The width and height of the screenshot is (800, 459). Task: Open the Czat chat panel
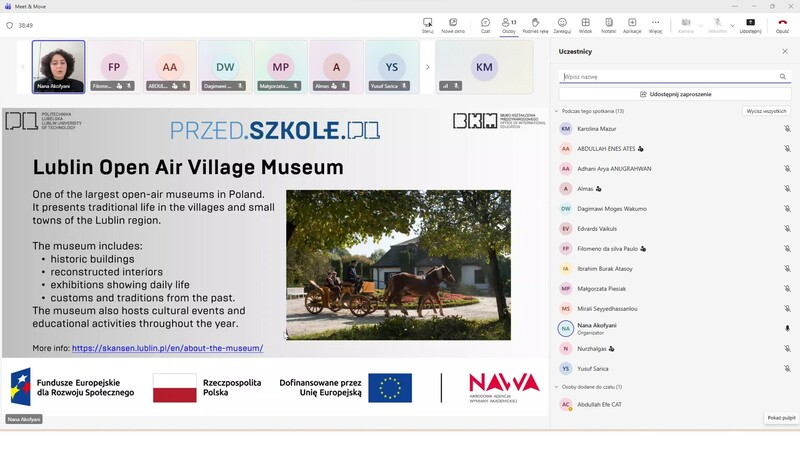click(x=485, y=24)
